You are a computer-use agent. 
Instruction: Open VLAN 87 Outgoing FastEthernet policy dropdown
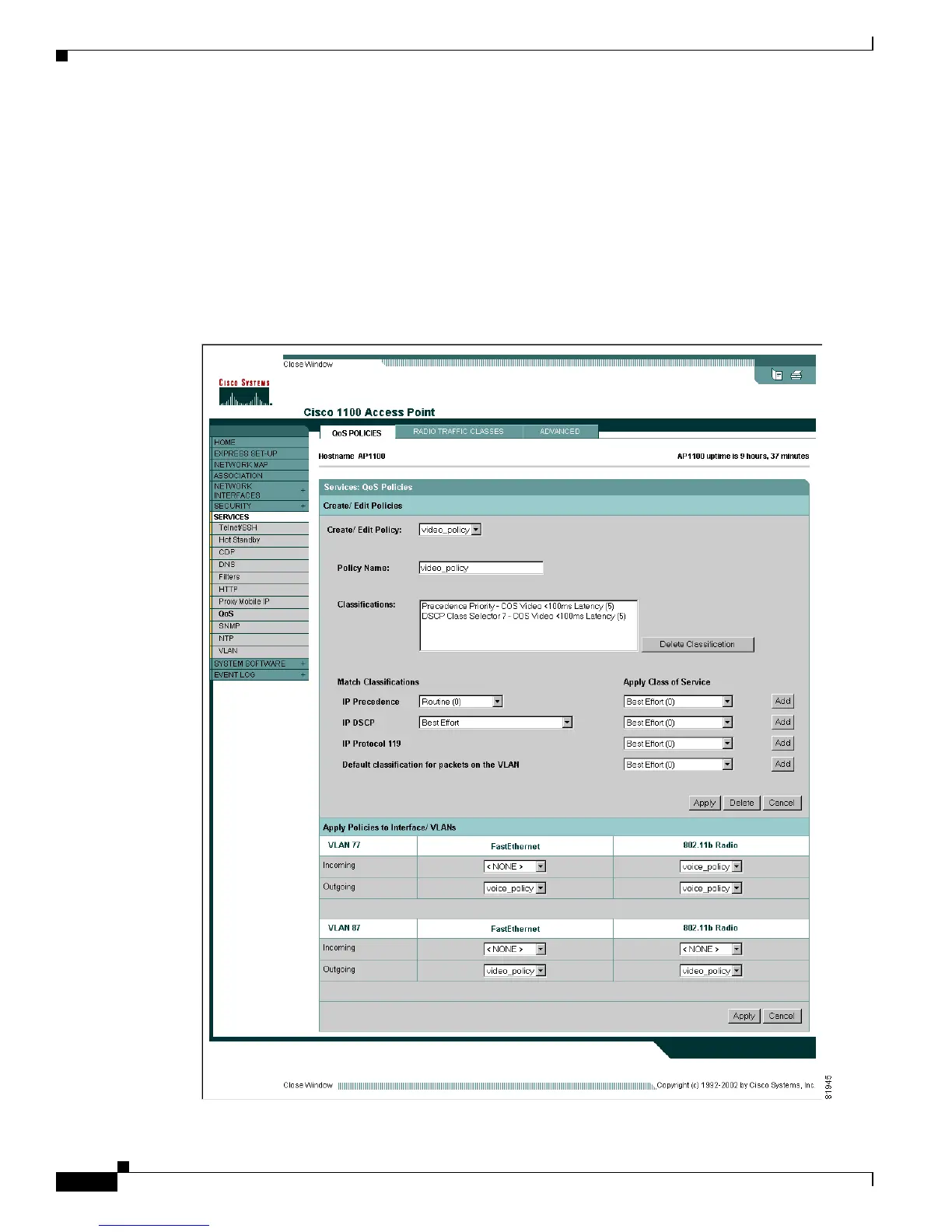coord(515,971)
